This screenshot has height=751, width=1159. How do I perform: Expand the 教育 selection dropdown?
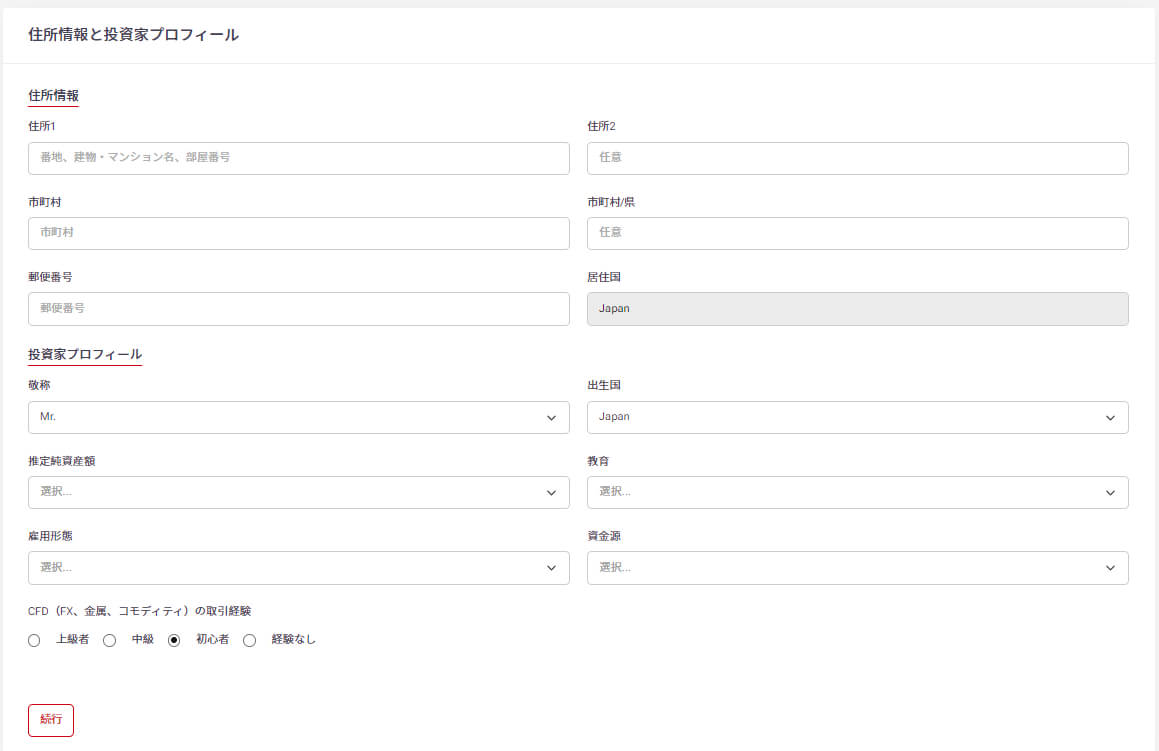click(857, 492)
